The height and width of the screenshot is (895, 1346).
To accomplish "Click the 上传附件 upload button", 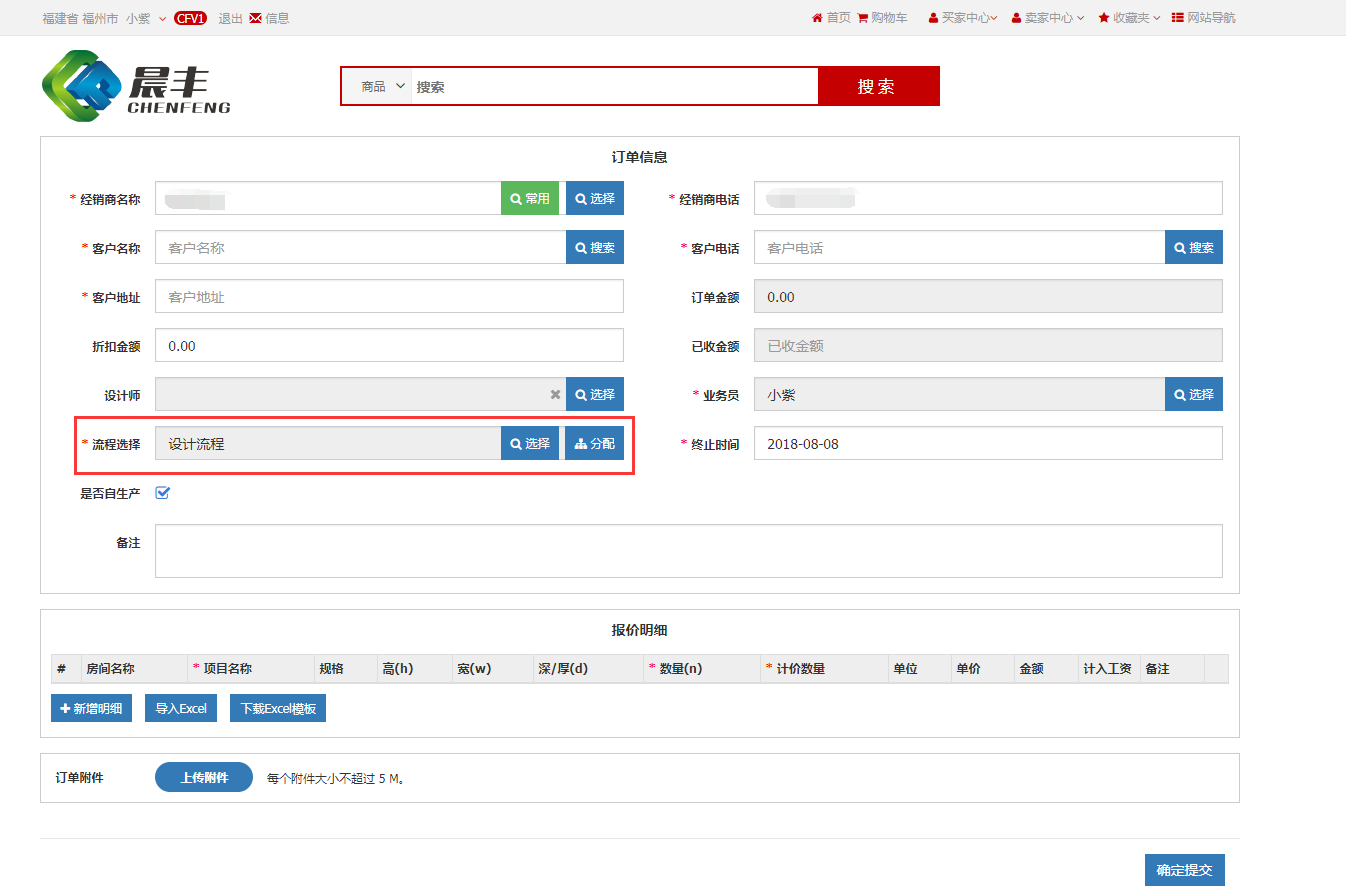I will pyautogui.click(x=204, y=777).
